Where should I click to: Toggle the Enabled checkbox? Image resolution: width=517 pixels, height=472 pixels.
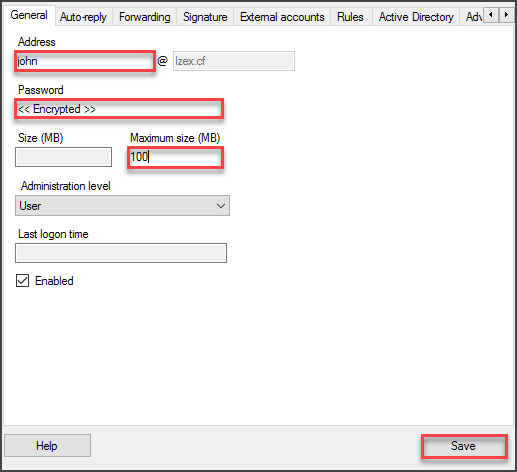[x=22, y=281]
